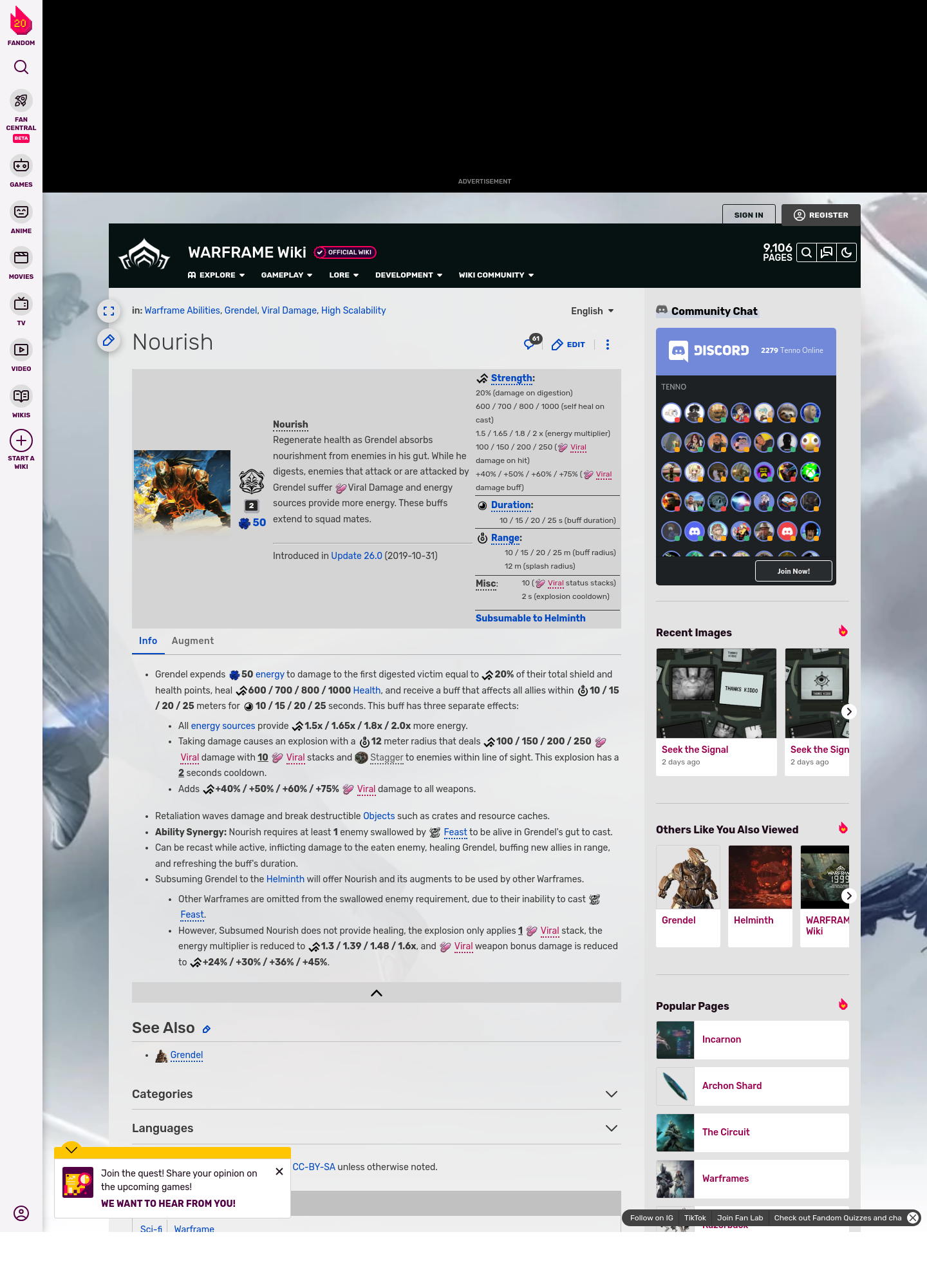
Task: Open the Incarnon popular page
Action: click(x=753, y=1040)
